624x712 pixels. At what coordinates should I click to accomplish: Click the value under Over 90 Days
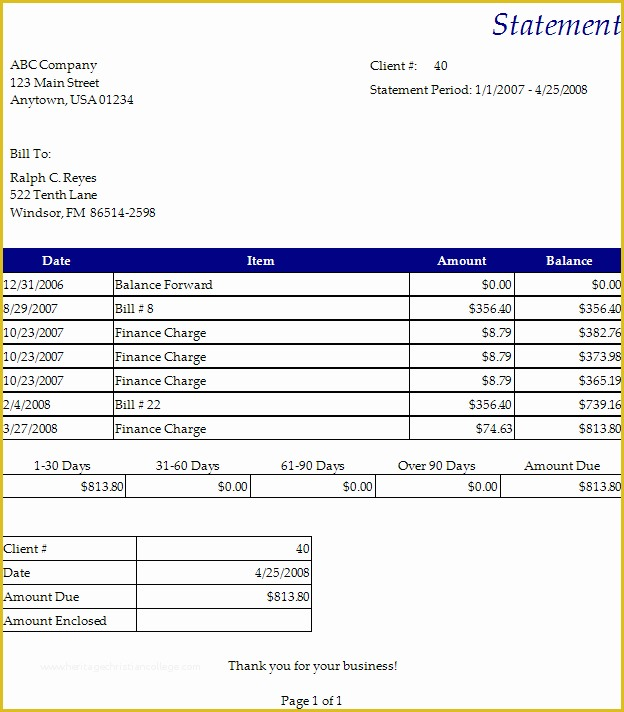(x=482, y=487)
